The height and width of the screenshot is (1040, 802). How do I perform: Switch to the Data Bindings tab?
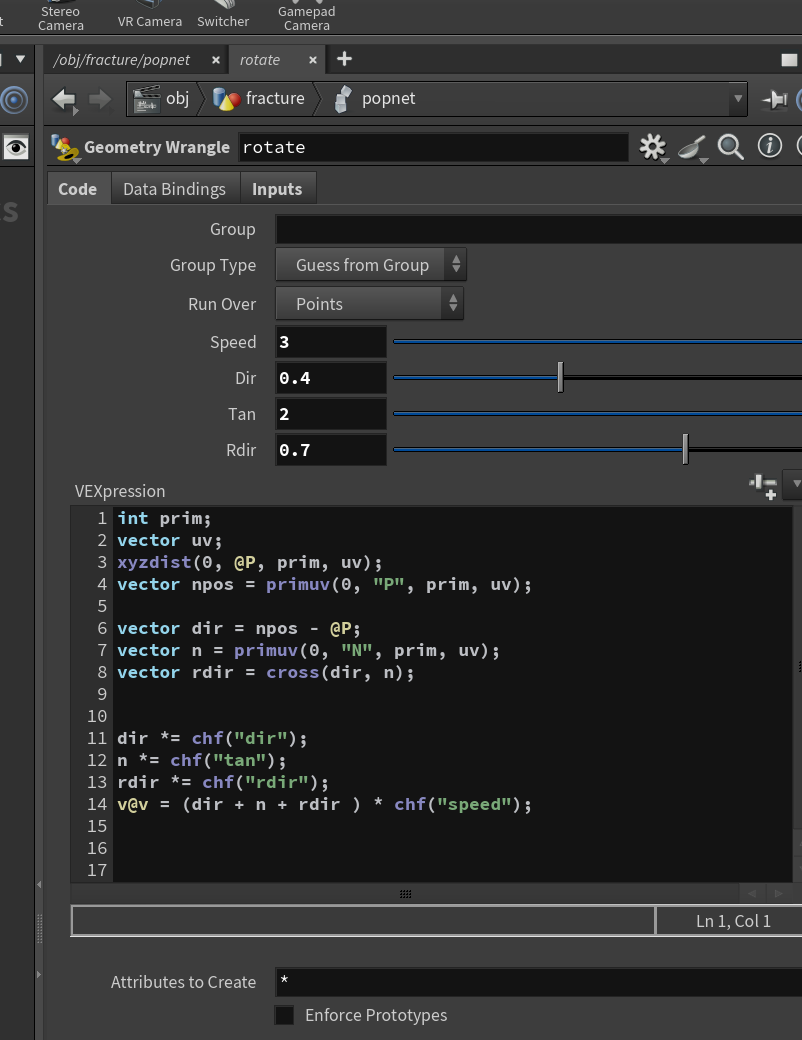174,189
